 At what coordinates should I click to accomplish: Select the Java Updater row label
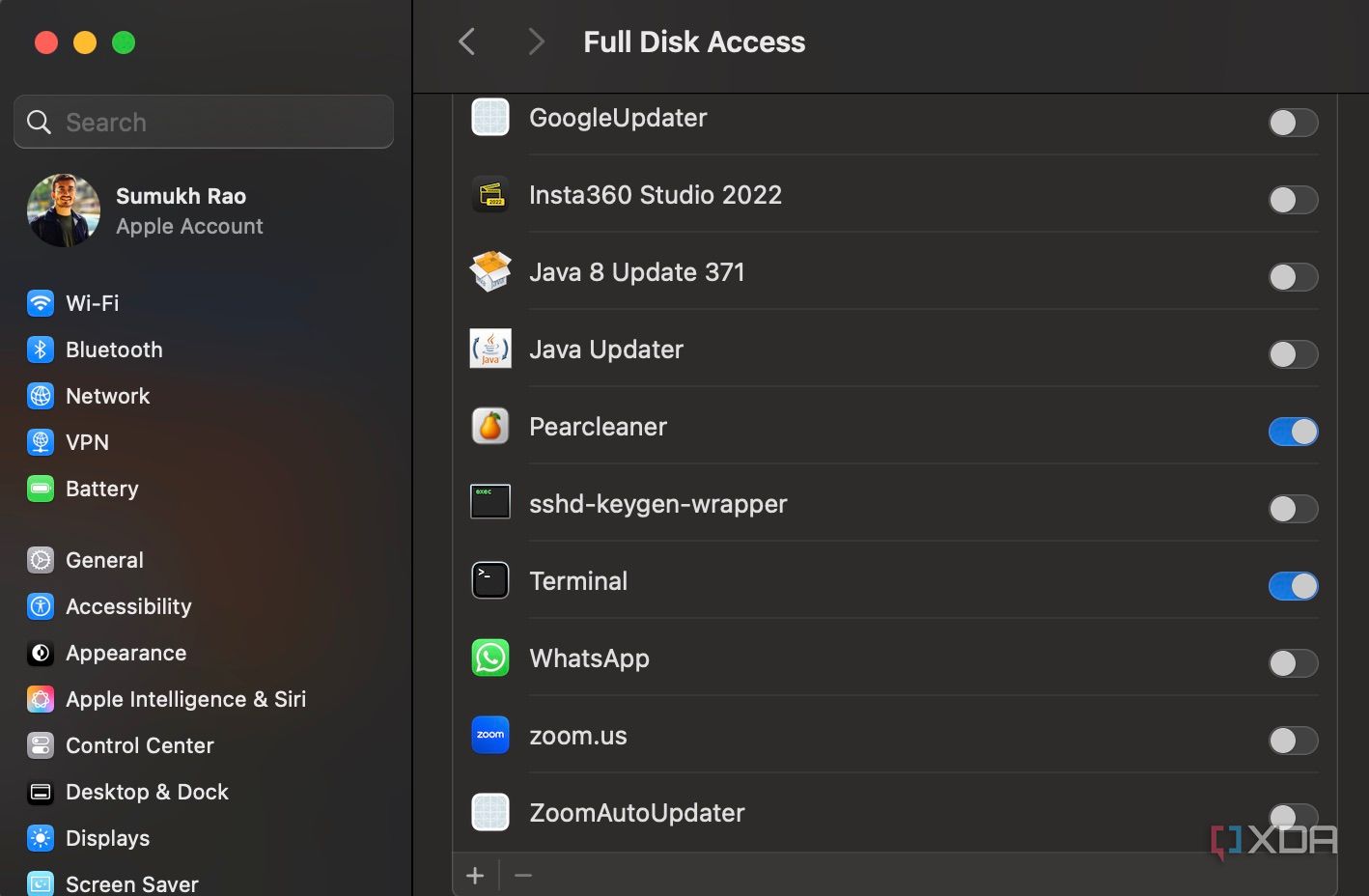(x=606, y=350)
